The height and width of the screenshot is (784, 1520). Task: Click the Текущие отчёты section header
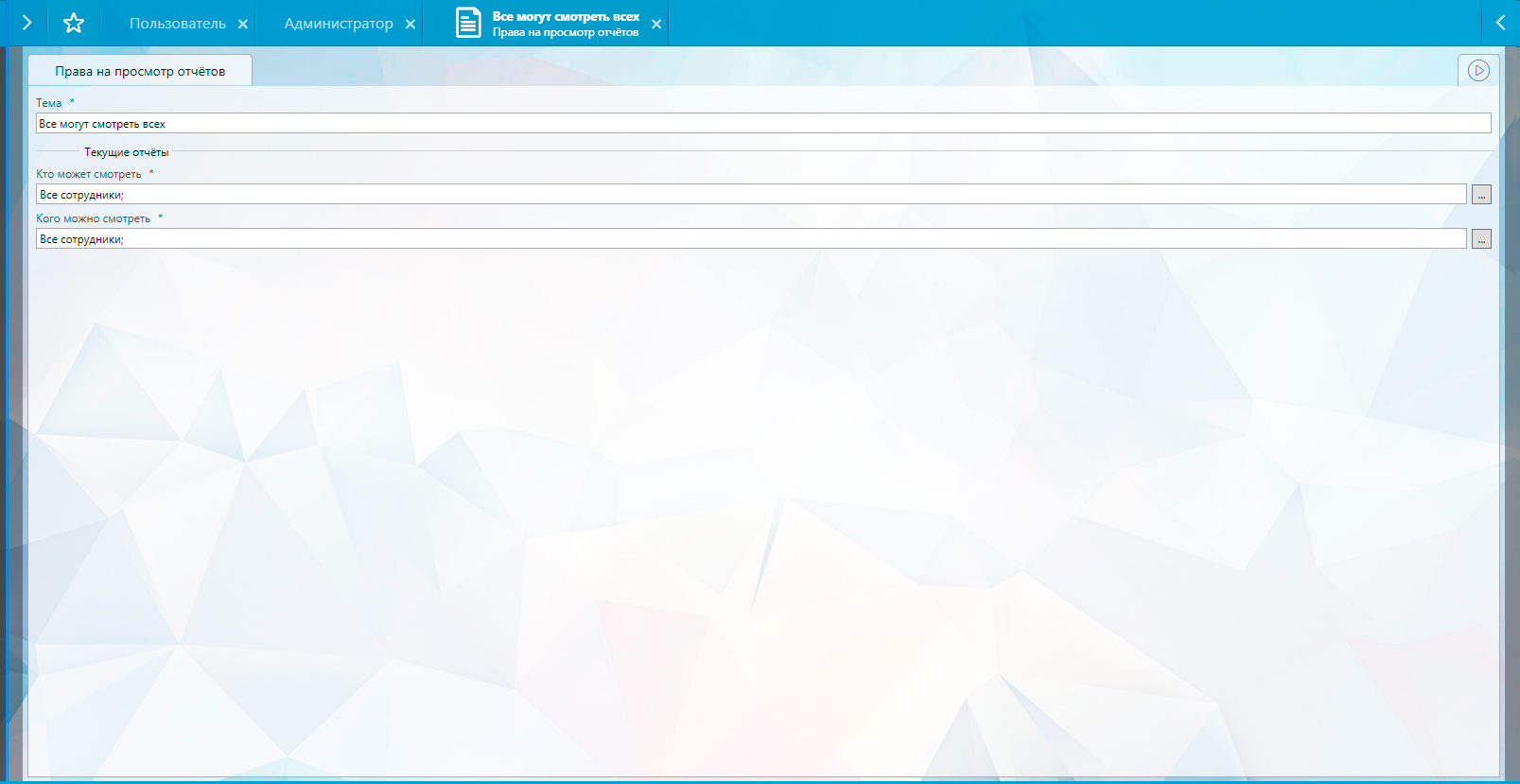click(x=126, y=152)
